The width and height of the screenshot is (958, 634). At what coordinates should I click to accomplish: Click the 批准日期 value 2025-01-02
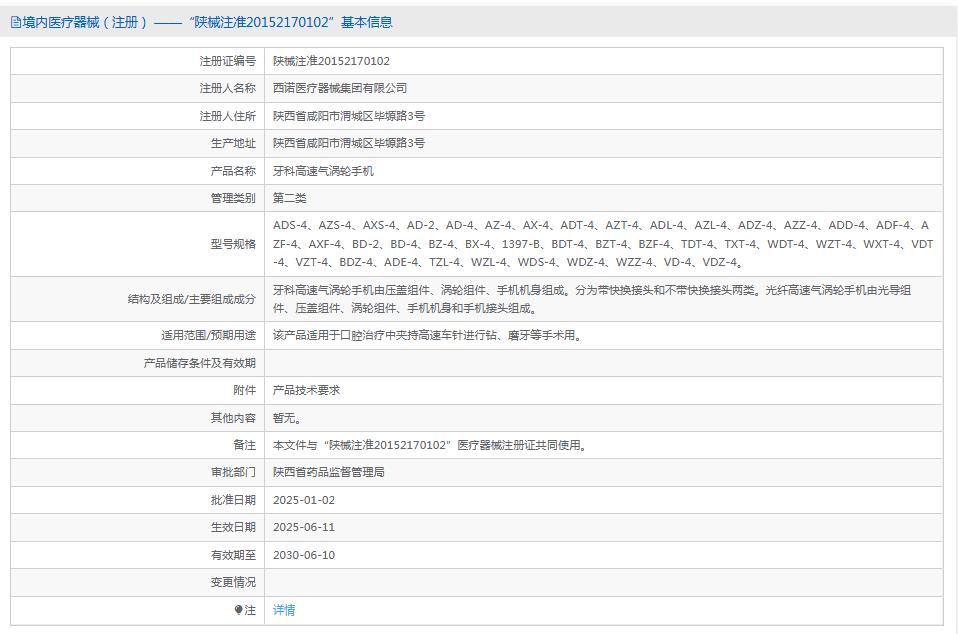pyautogui.click(x=307, y=499)
